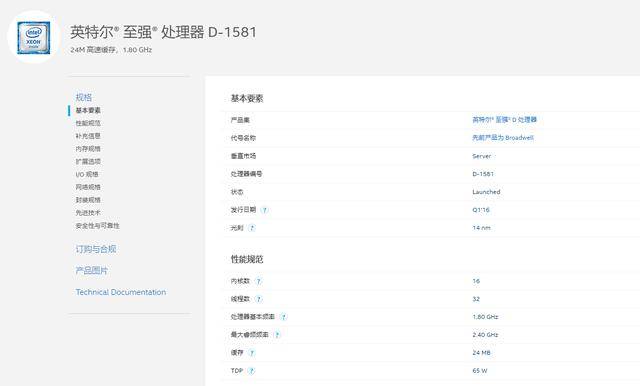
Task: Jump to 补充信息 in the sidebar
Action: pyautogui.click(x=88, y=136)
